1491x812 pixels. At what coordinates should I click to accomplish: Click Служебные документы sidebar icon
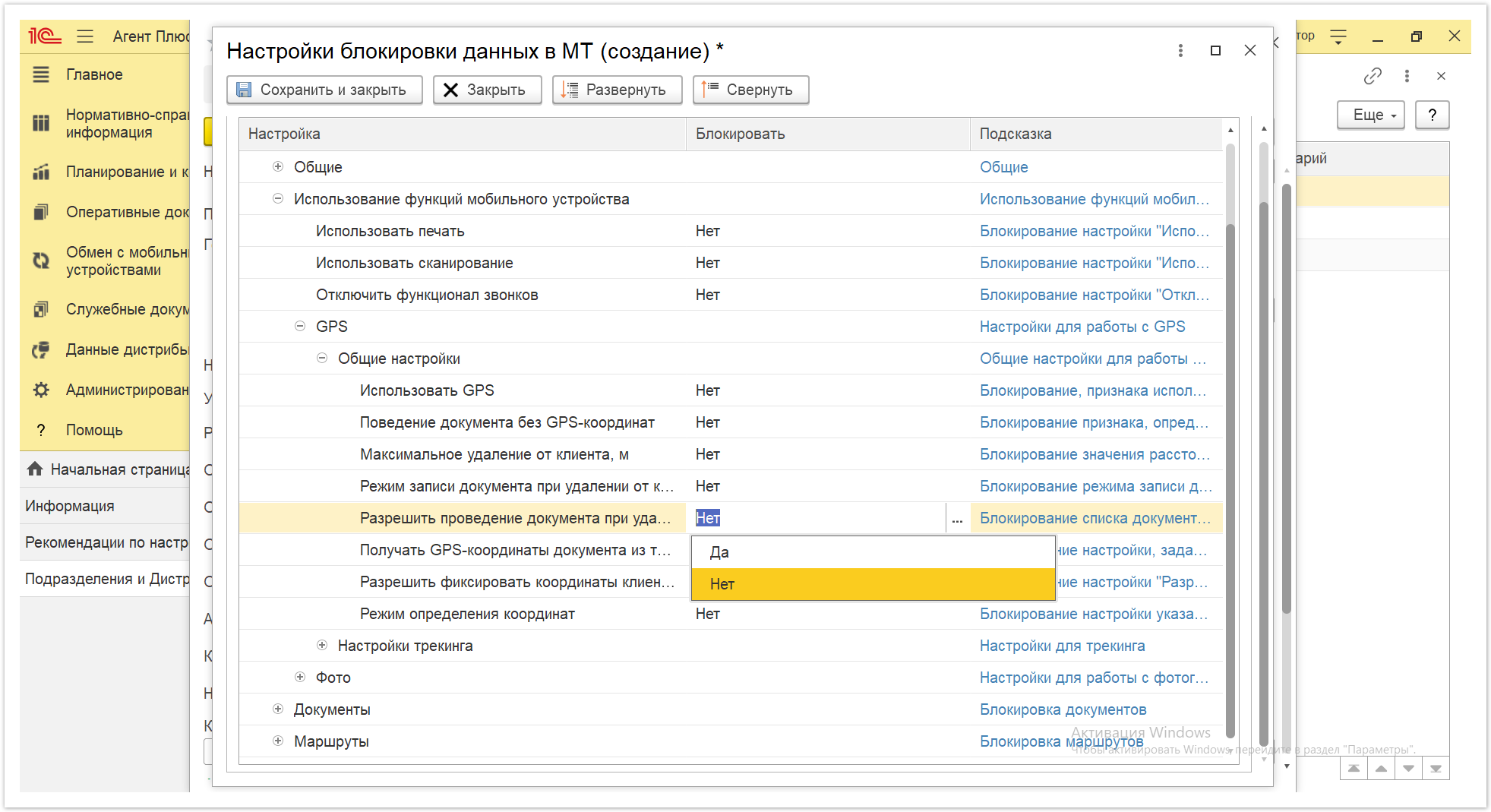[x=41, y=309]
